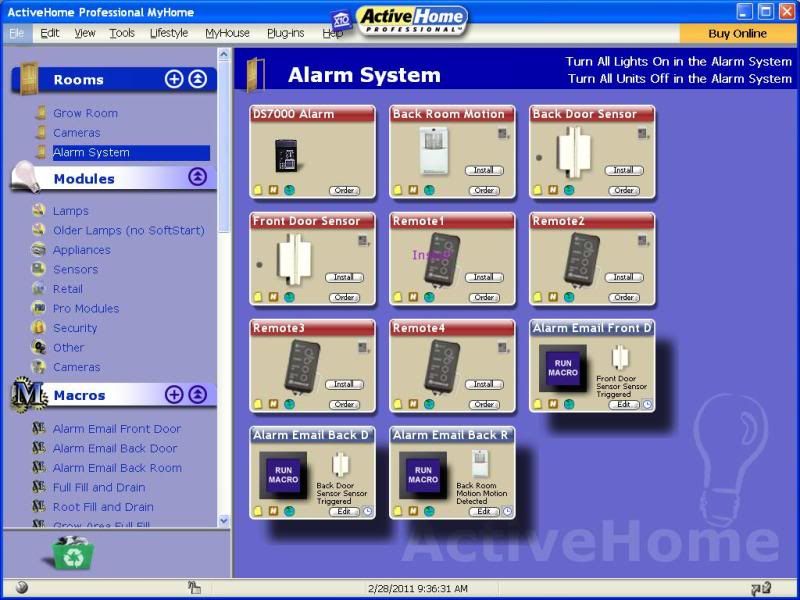Select the Alarm Email Front Door macro

click(x=117, y=429)
